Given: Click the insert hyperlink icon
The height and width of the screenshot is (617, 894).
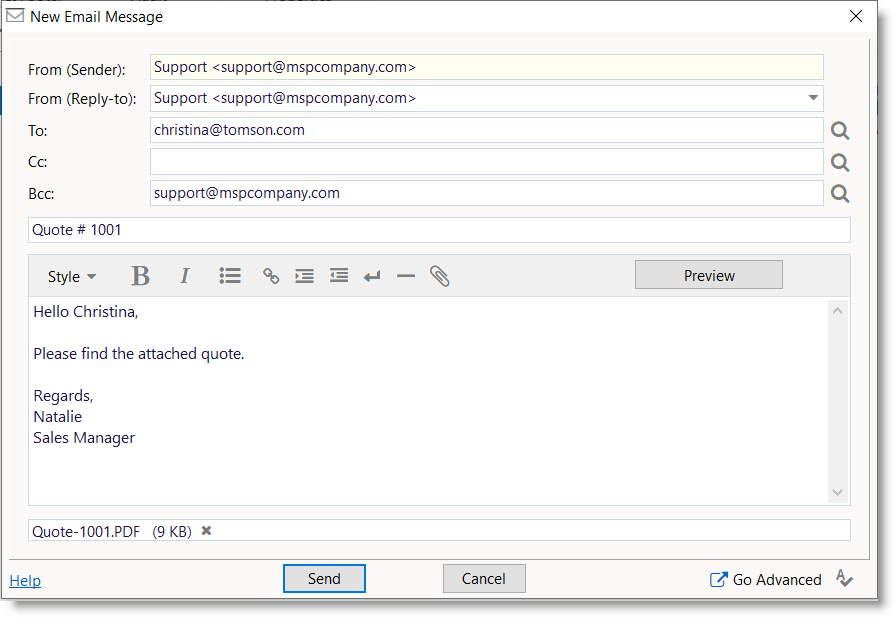Looking at the screenshot, I should [x=271, y=276].
